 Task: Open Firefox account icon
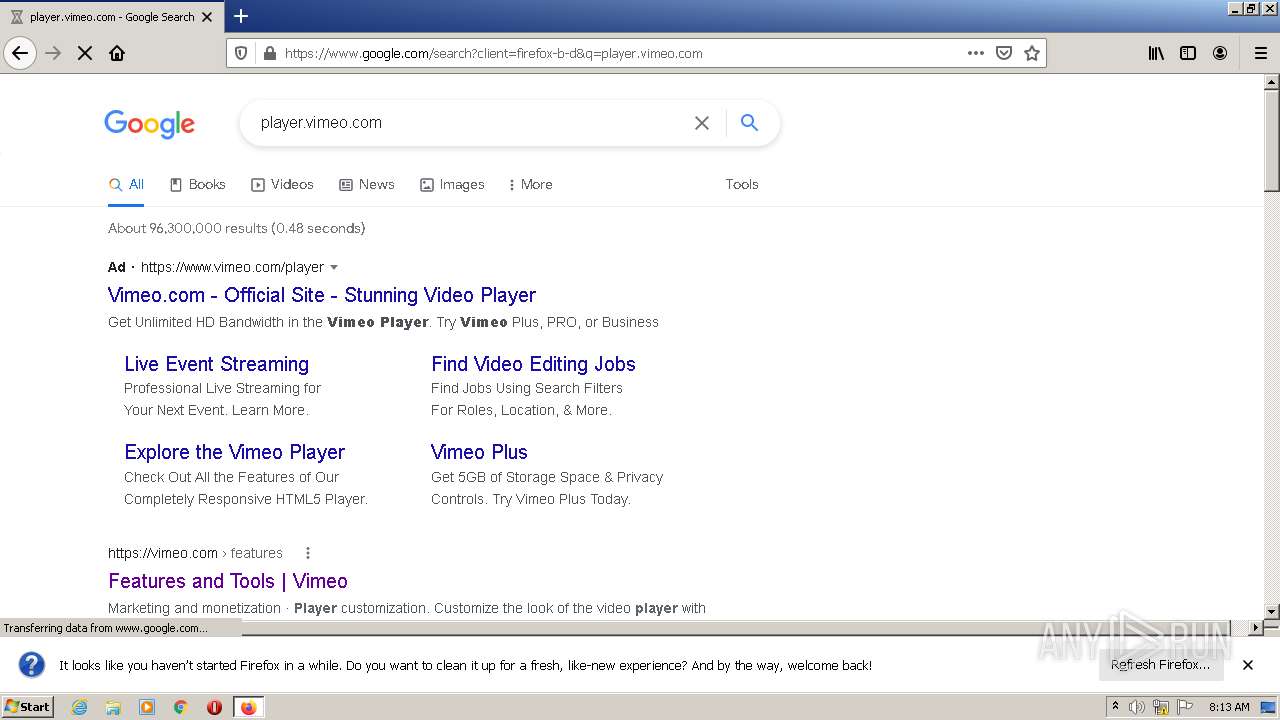click(1220, 53)
